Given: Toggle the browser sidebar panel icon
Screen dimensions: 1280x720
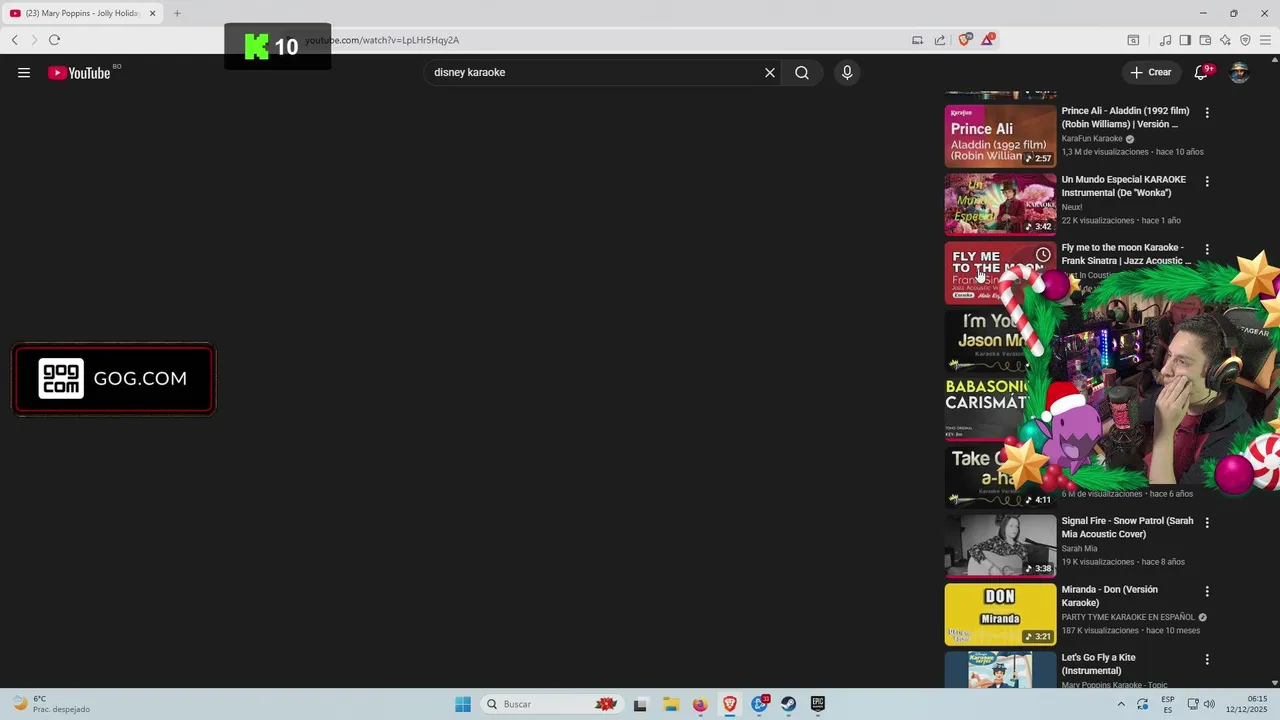Looking at the screenshot, I should point(1185,40).
